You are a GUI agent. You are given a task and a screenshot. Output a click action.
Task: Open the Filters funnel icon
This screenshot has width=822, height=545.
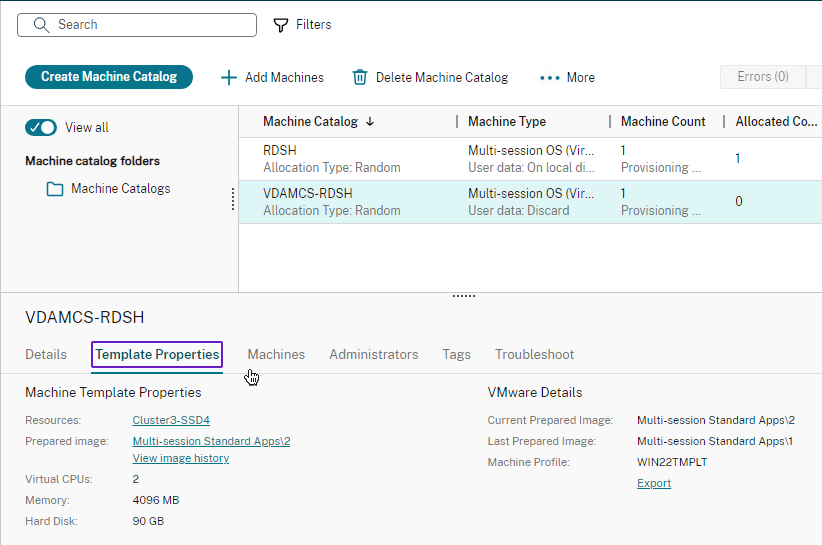[281, 25]
